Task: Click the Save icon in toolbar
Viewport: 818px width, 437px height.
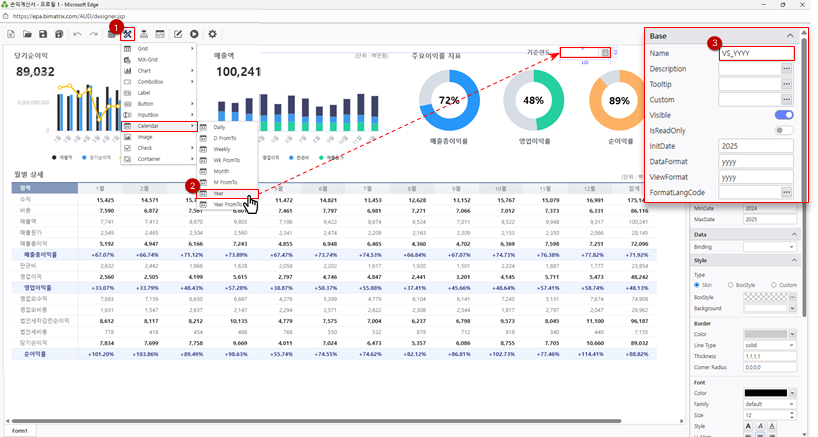Action: pyautogui.click(x=44, y=34)
